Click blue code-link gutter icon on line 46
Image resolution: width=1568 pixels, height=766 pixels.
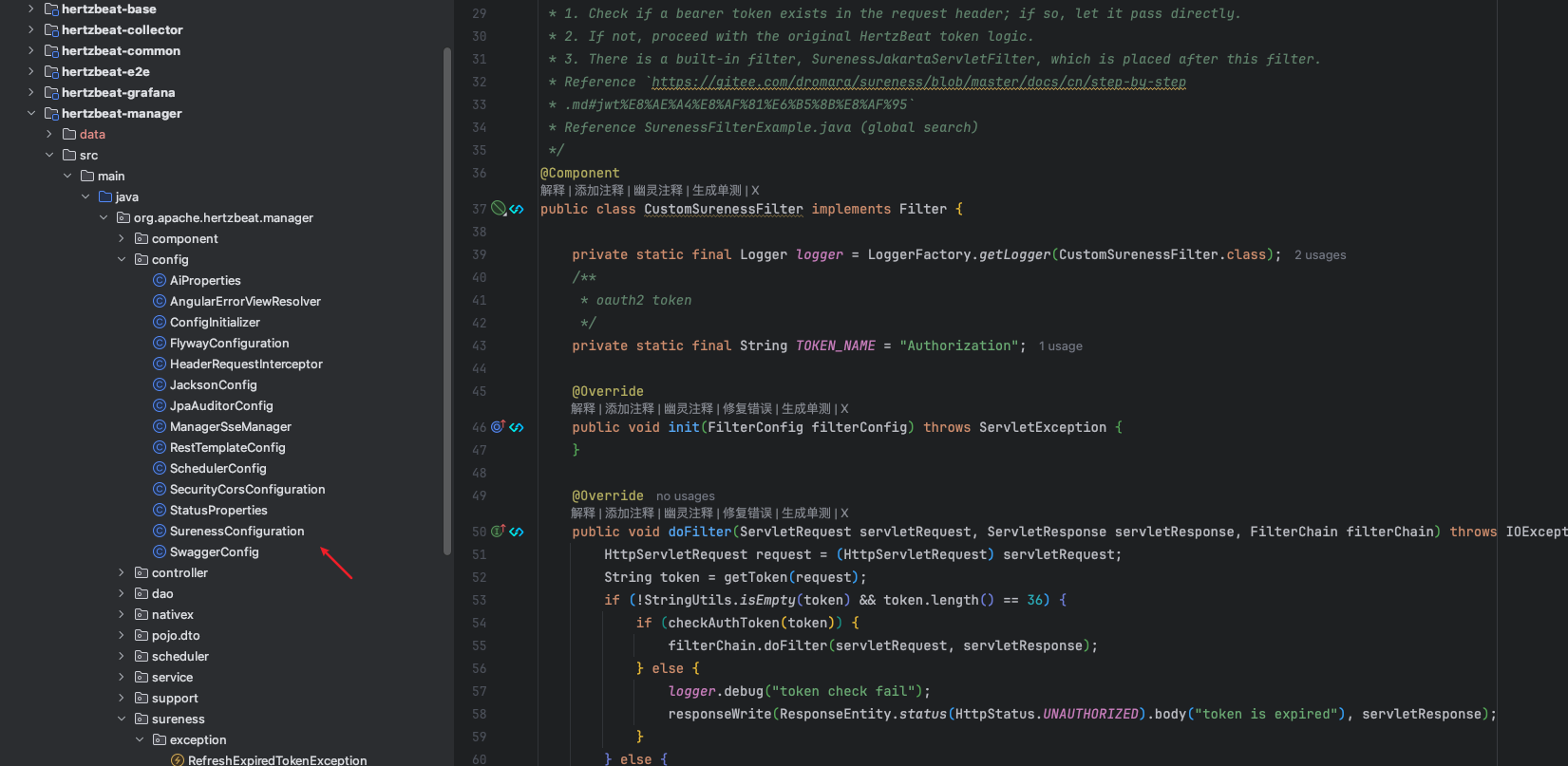[517, 427]
